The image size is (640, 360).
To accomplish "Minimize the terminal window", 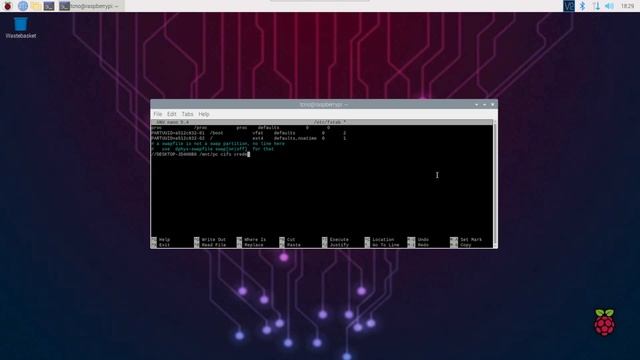I will (476, 104).
